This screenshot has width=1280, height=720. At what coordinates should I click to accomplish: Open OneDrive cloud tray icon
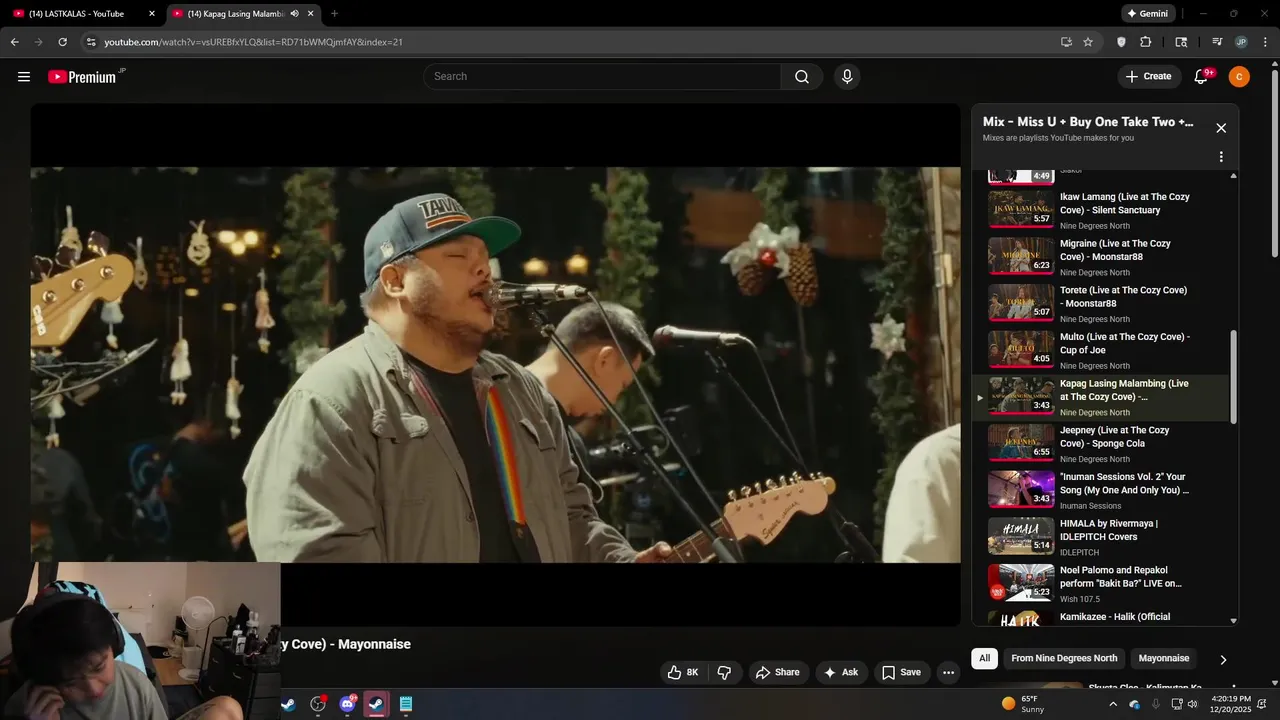[1135, 704]
